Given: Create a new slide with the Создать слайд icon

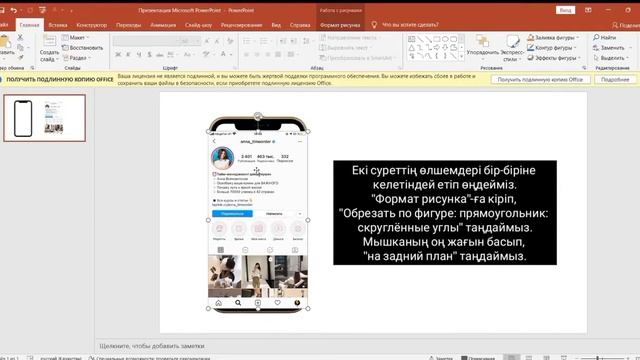Looking at the screenshot, I should pos(49,48).
